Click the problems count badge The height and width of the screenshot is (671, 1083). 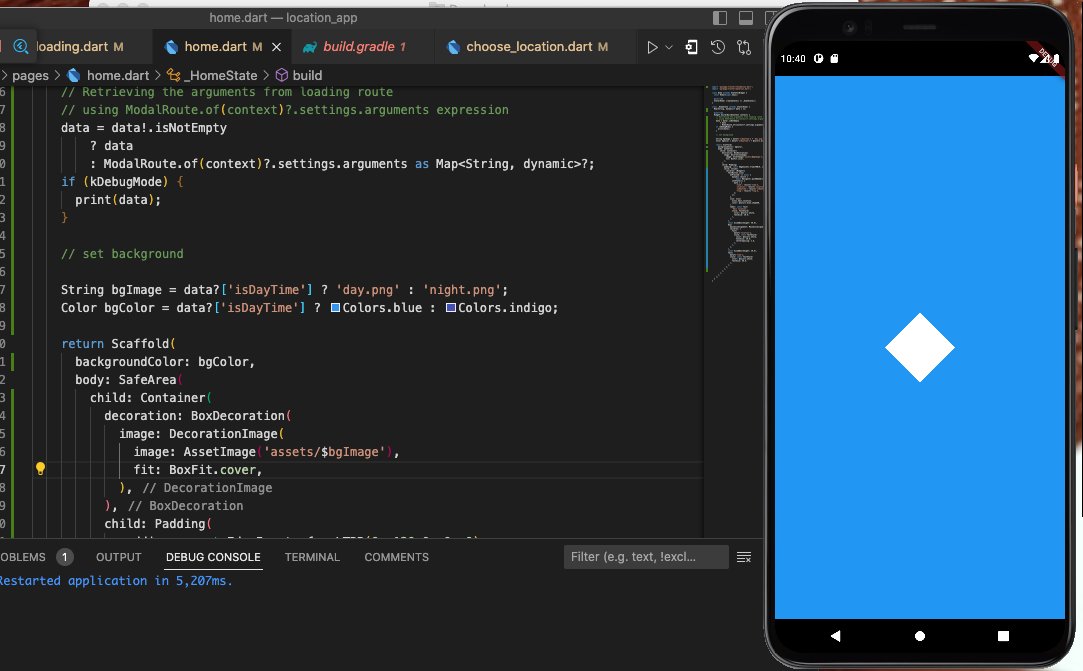(x=65, y=557)
